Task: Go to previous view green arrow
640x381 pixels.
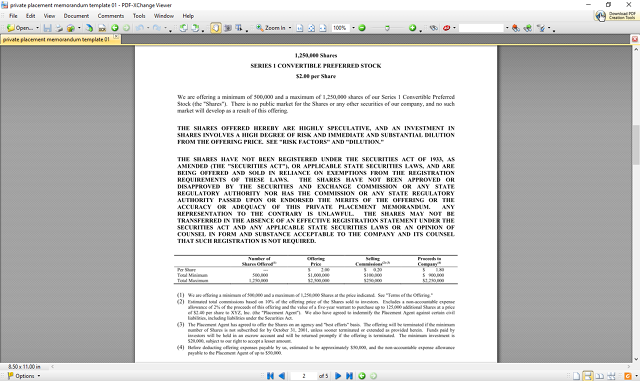Action: coord(115,28)
